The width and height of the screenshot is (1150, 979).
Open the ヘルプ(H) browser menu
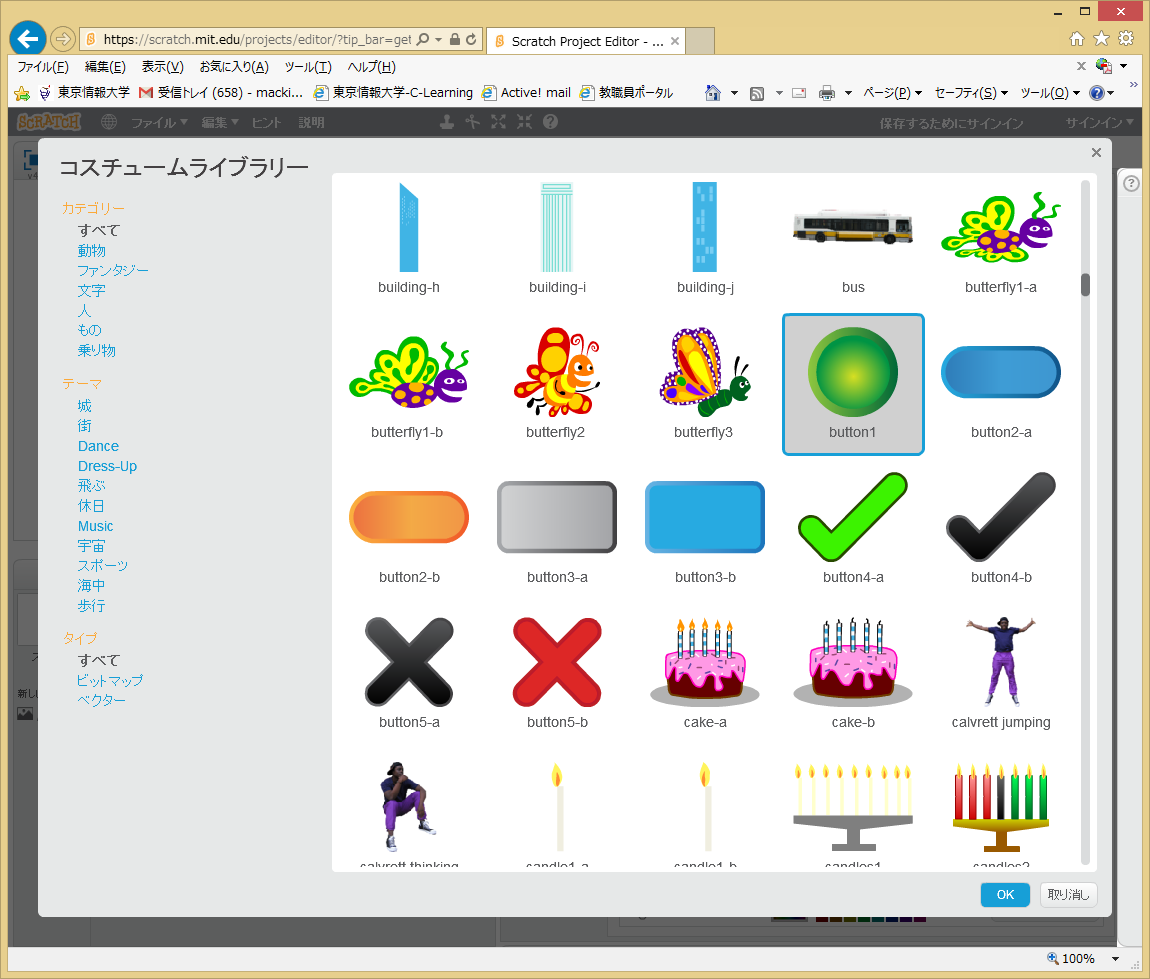pyautogui.click(x=371, y=67)
